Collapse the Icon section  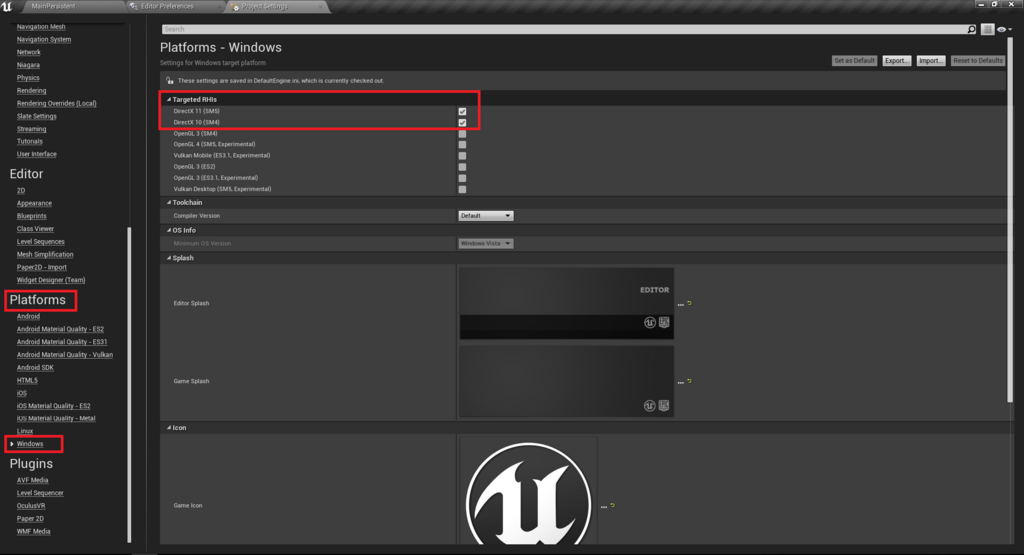click(168, 428)
